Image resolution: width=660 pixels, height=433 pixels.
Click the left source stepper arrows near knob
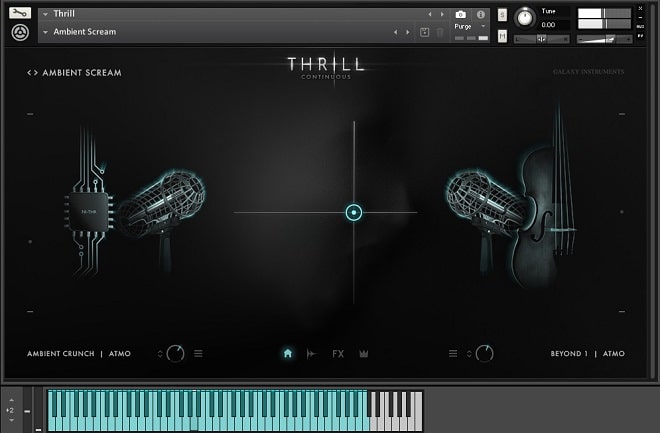click(x=160, y=353)
